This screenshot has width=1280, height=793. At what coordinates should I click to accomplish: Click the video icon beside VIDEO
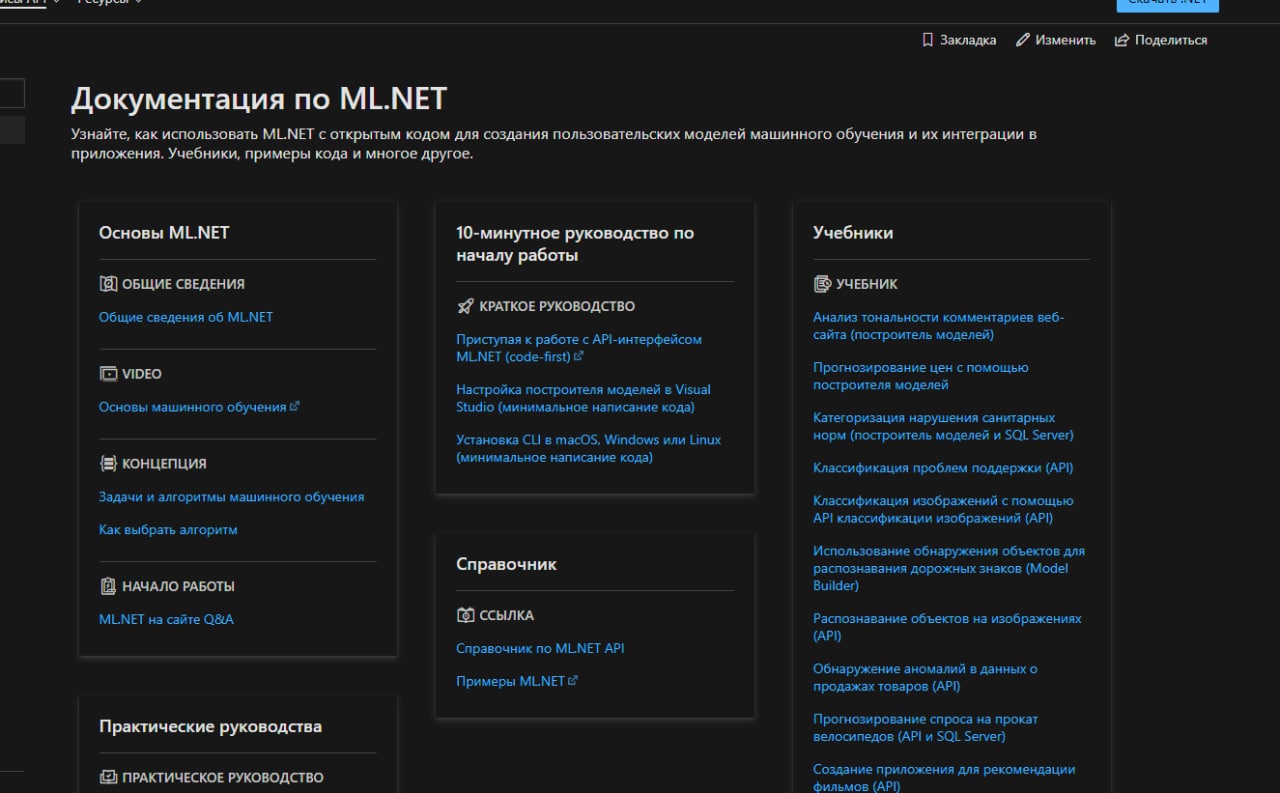108,374
